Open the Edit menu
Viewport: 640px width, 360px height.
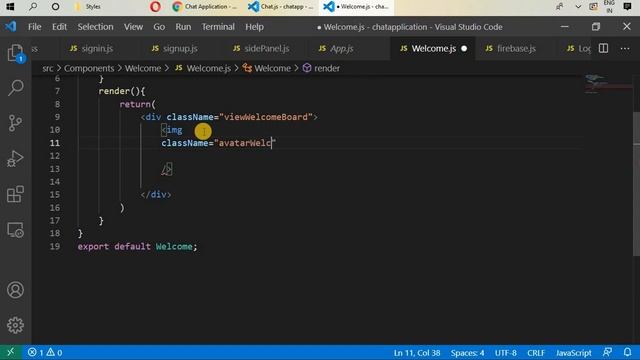(59, 27)
